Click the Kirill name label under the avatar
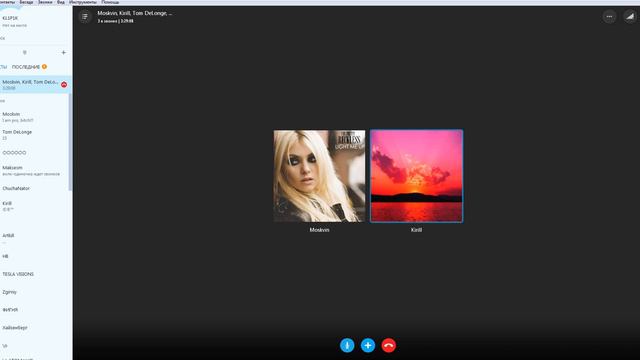The height and width of the screenshot is (360, 640). click(416, 230)
